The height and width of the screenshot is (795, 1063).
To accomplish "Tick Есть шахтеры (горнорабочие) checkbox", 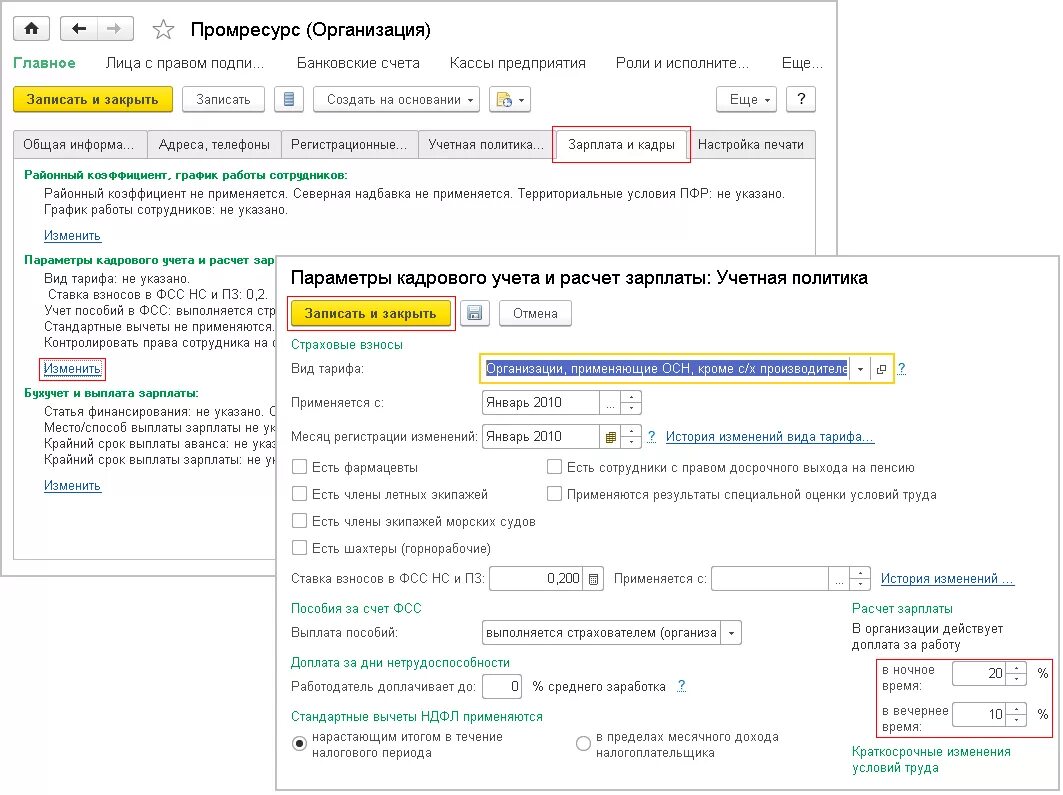I will tap(299, 548).
